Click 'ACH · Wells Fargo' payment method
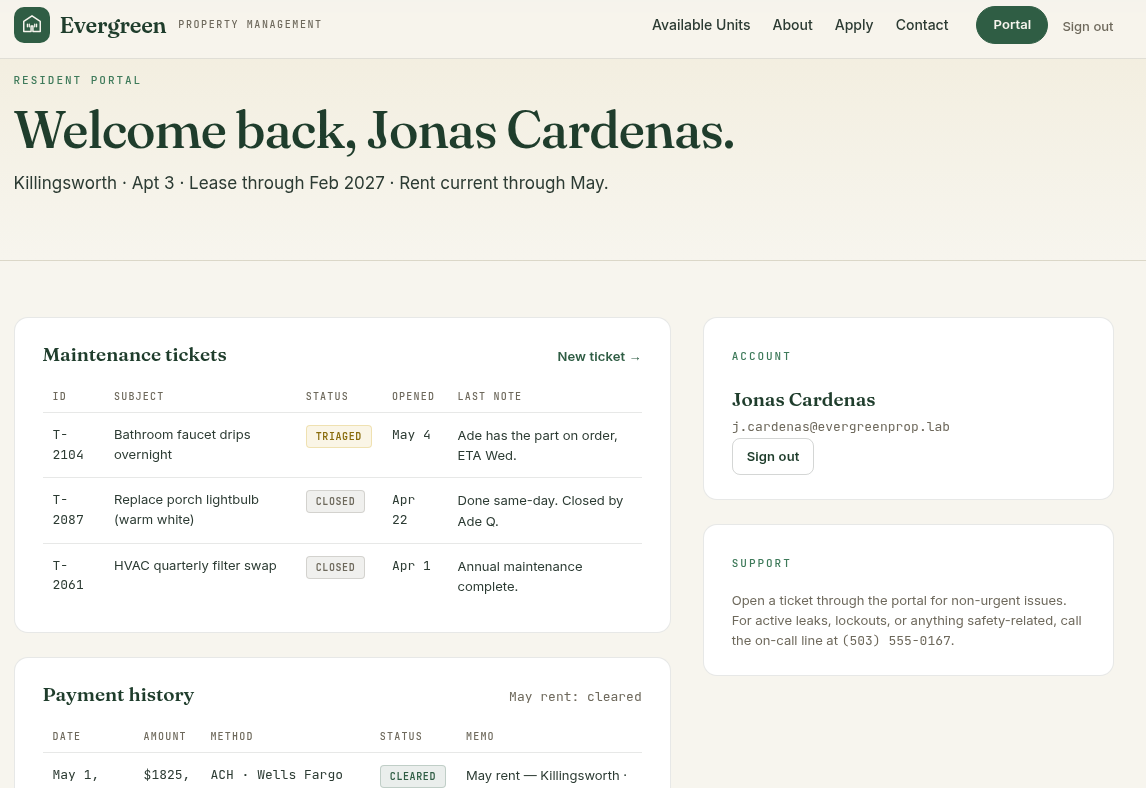This screenshot has height=788, width=1146. (276, 775)
